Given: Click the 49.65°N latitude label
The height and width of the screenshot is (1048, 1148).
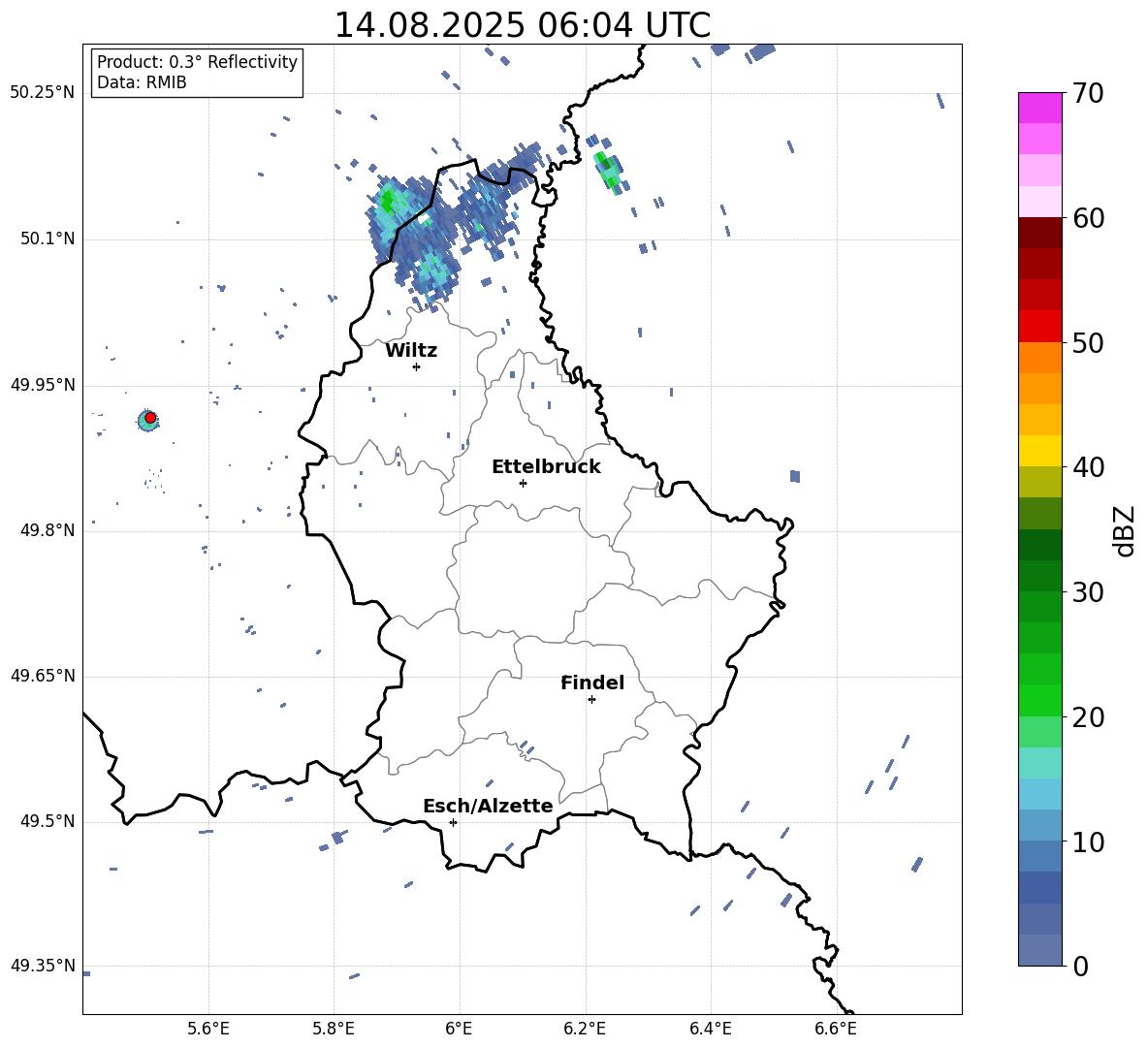Looking at the screenshot, I should (42, 676).
